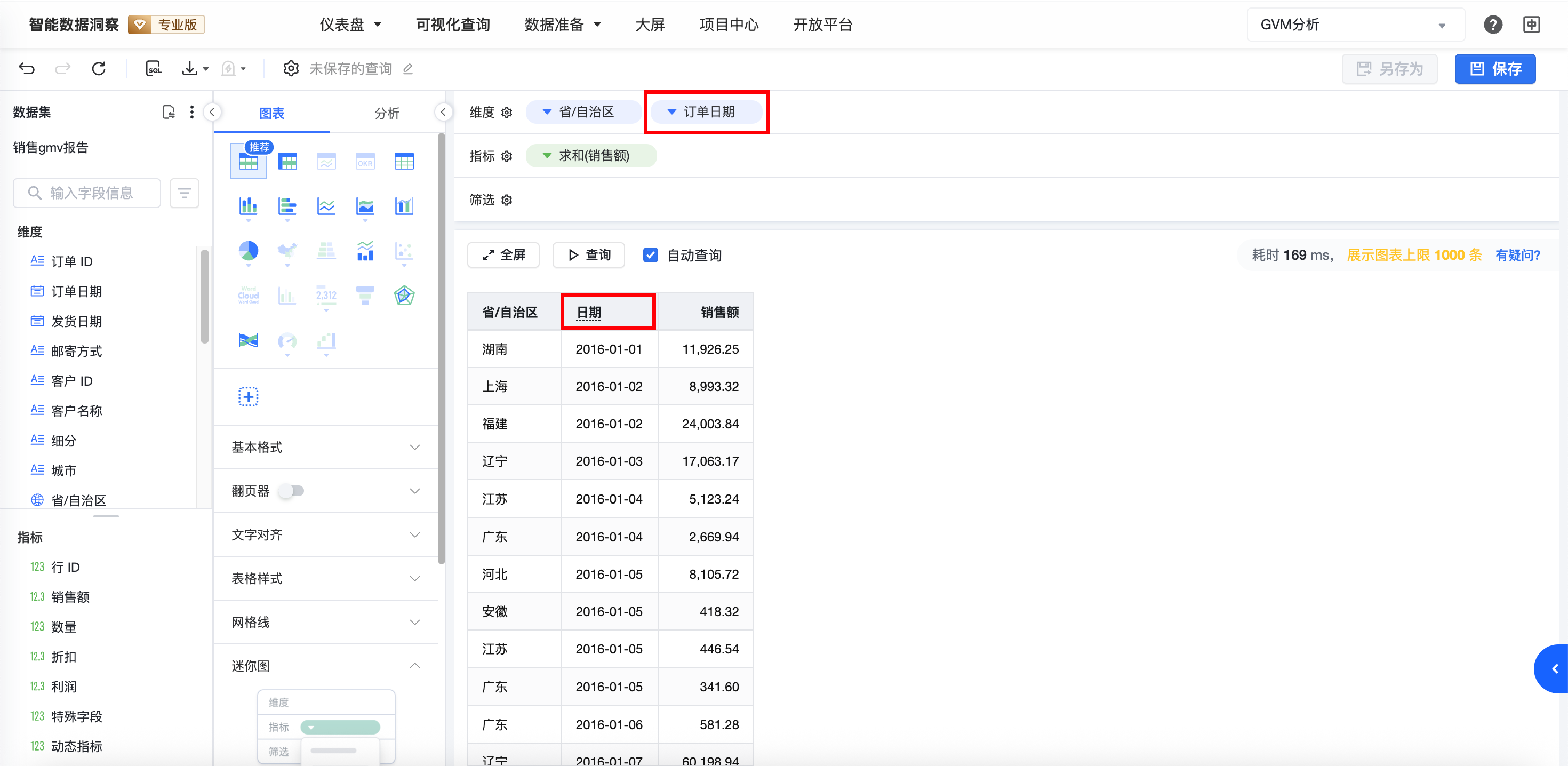Select the radar chart type icon
The height and width of the screenshot is (766, 1568).
point(404,296)
